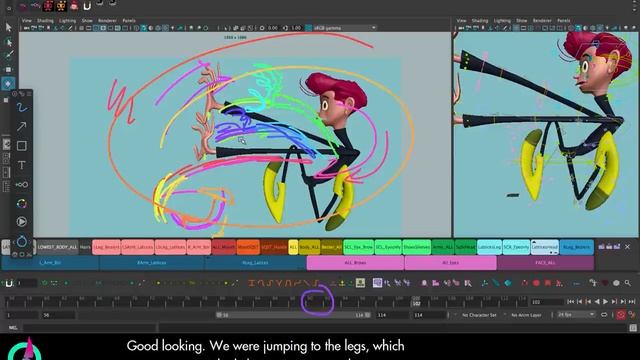Open the 24 fps frame rate dropdown

pos(576,315)
